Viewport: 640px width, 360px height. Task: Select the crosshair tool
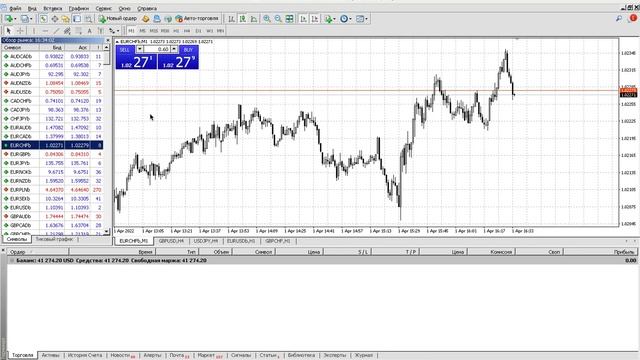coord(20,31)
